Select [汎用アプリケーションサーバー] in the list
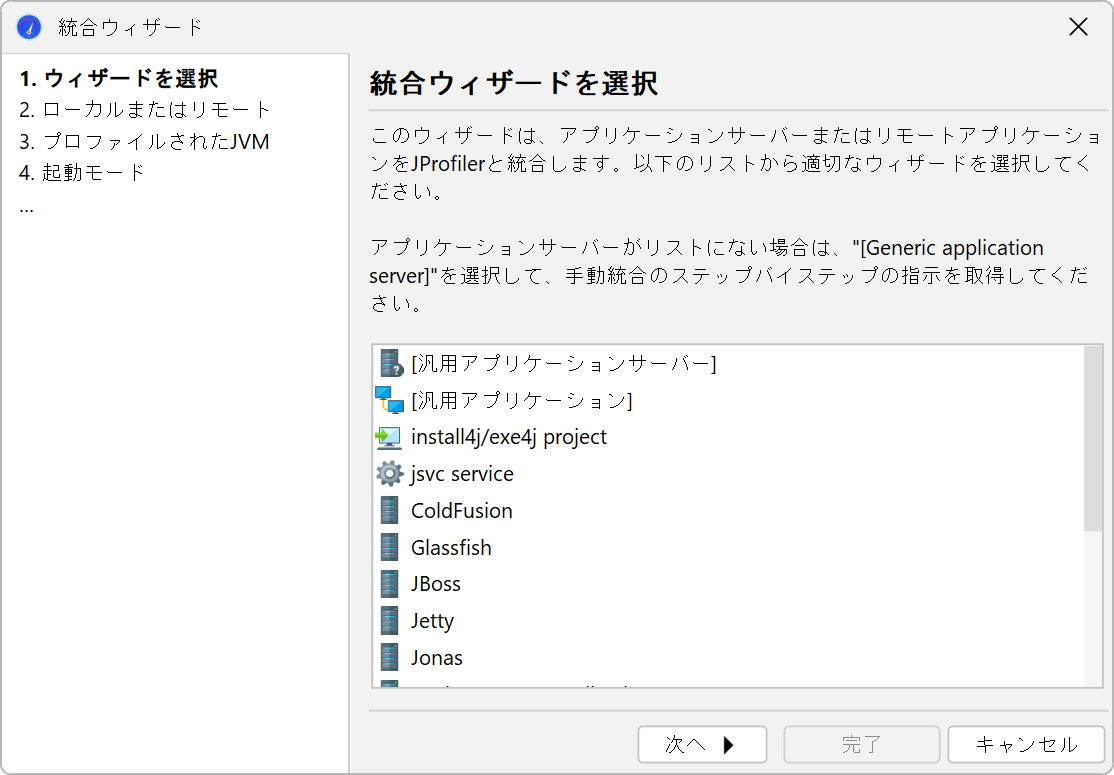 [728, 363]
